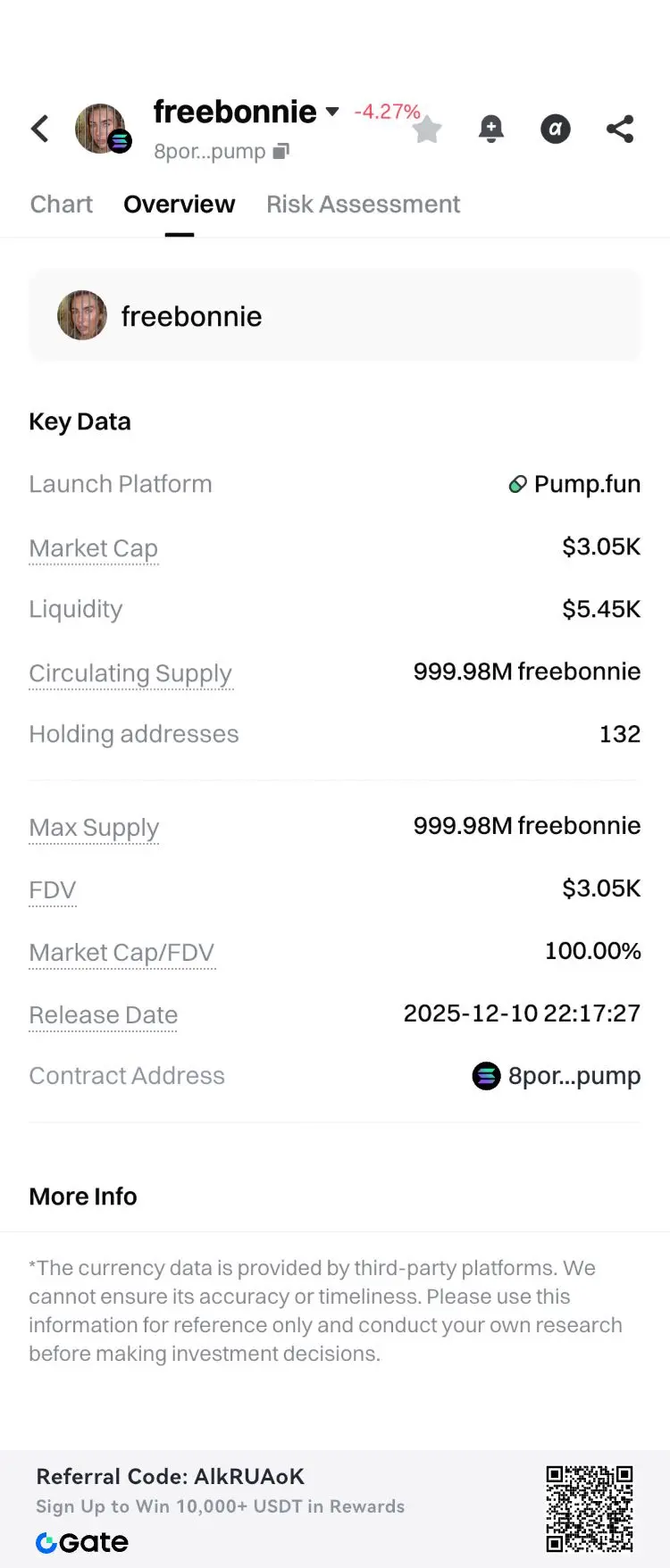Tap the Max Supply label
Image resolution: width=670 pixels, height=1568 pixels.
[94, 828]
